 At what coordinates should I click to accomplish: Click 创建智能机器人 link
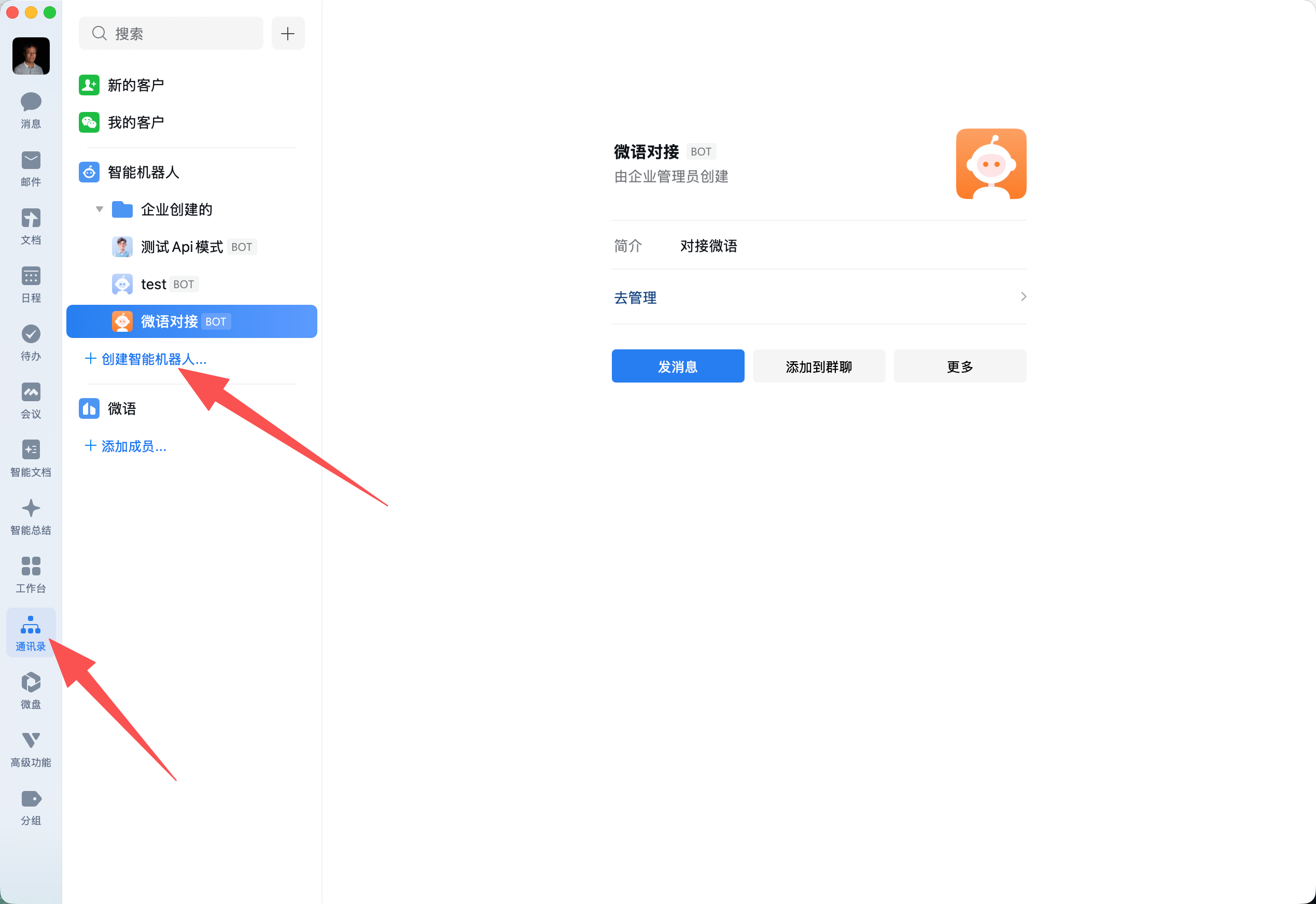[x=146, y=359]
